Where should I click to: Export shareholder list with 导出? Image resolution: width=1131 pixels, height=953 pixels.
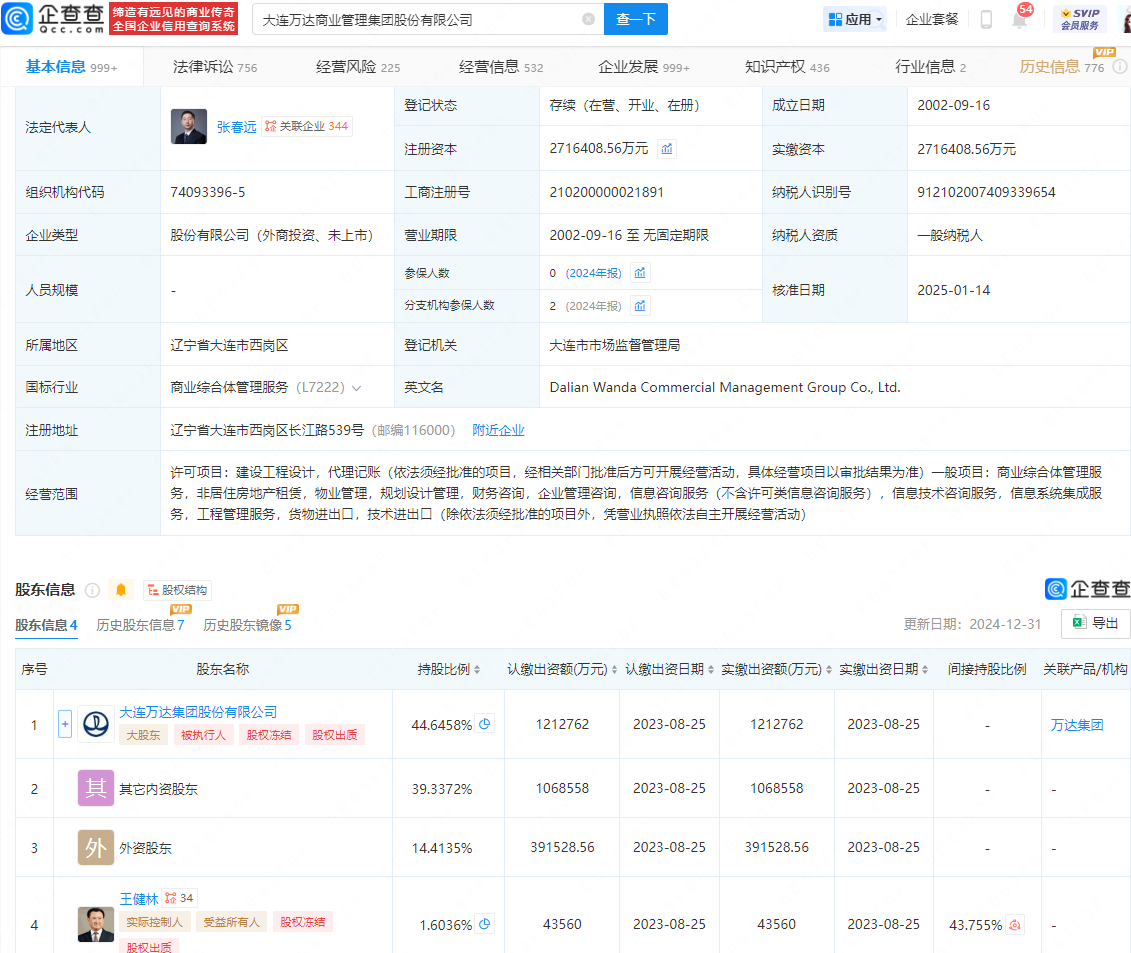coord(1096,623)
